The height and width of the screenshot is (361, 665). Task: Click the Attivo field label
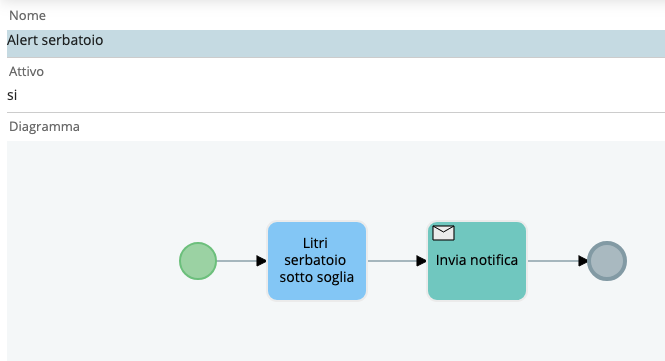26,72
